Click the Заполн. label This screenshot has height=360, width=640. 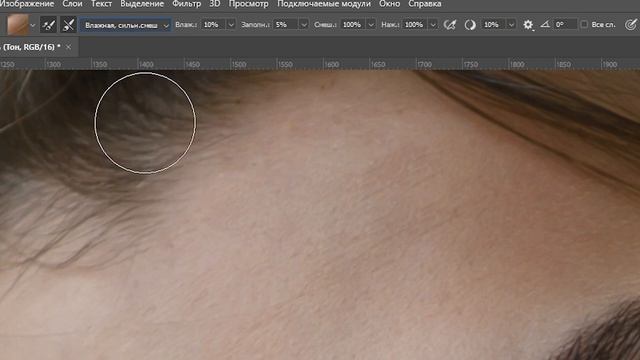pyautogui.click(x=255, y=25)
